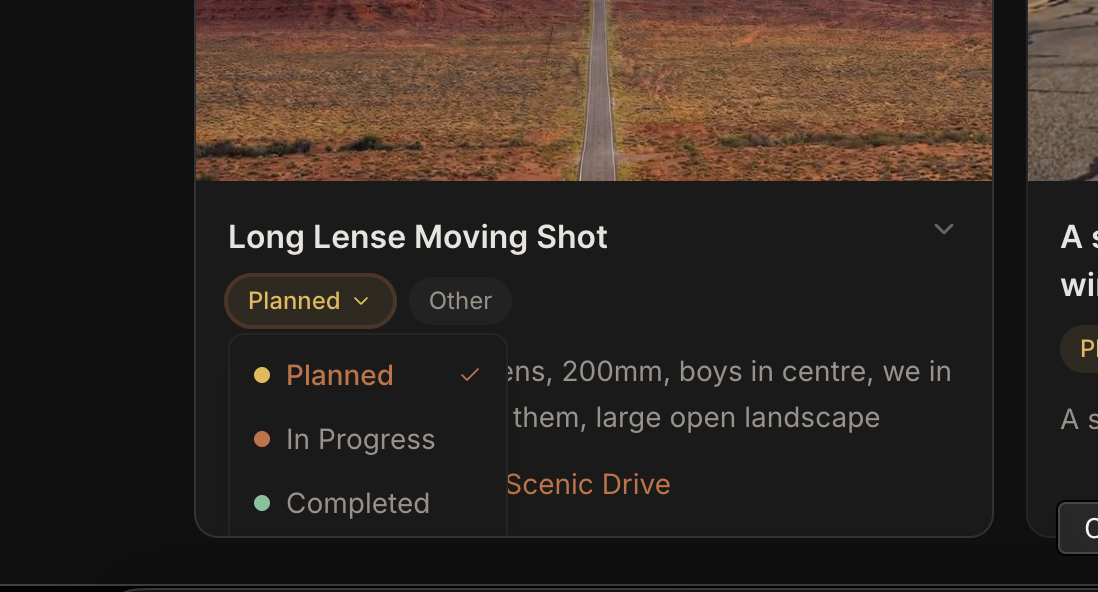Click the neighboring card's cut-off title
This screenshot has height=592, width=1098.
tap(1078, 260)
